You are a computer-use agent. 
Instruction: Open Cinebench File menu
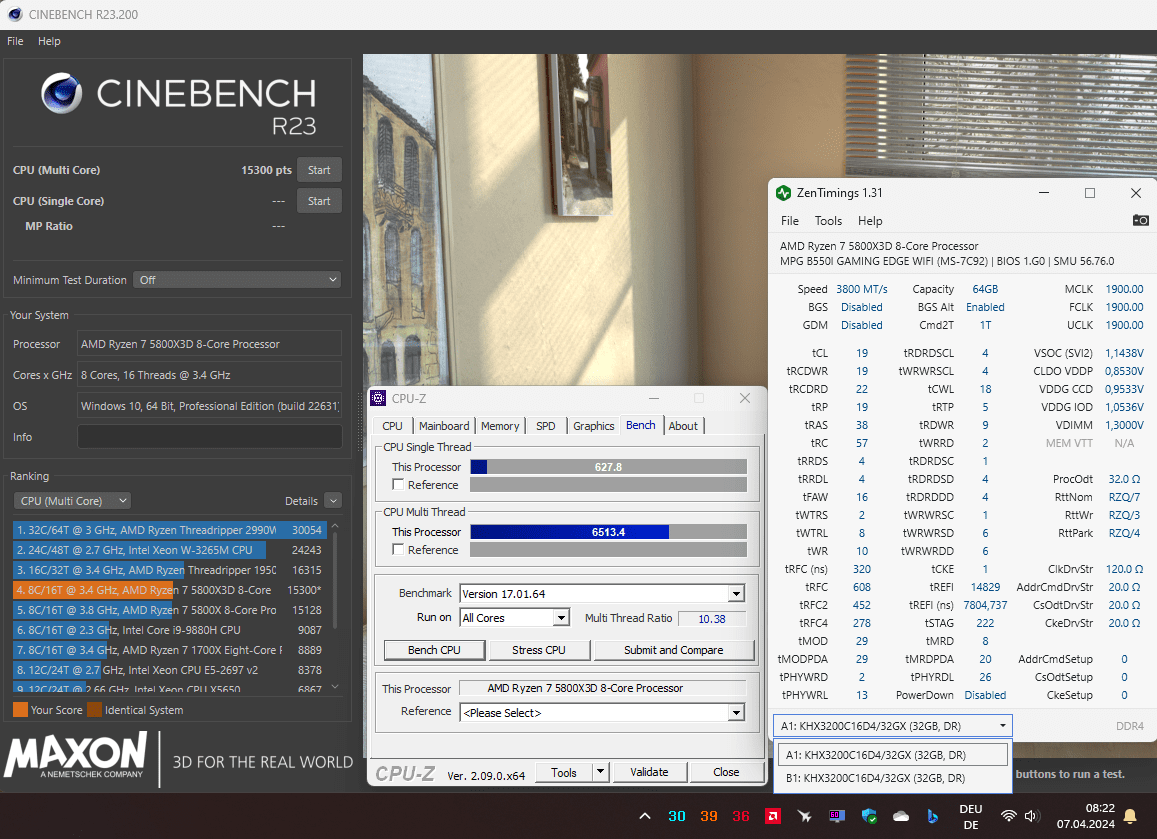(x=15, y=41)
